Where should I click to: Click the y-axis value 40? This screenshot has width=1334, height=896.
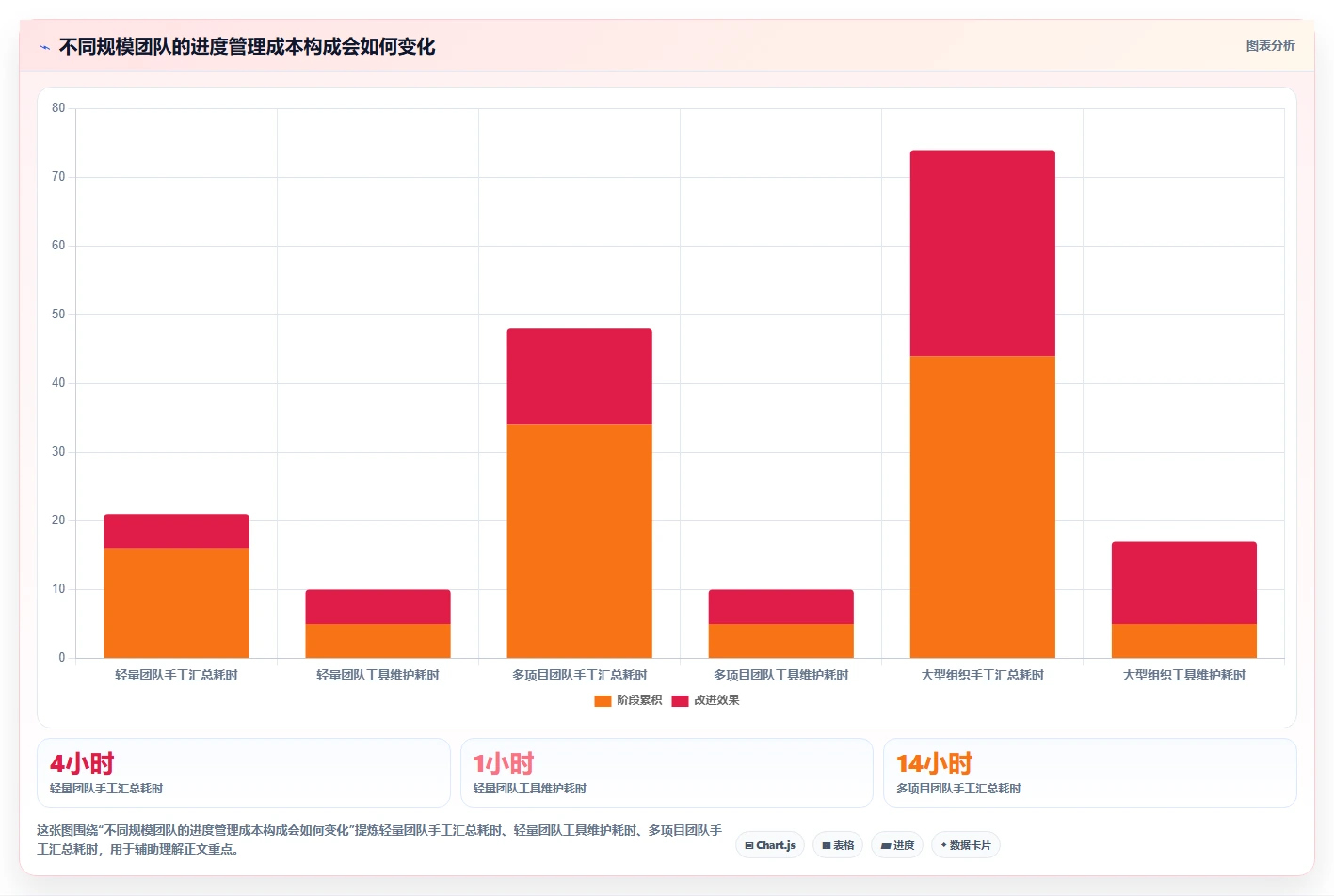click(58, 383)
